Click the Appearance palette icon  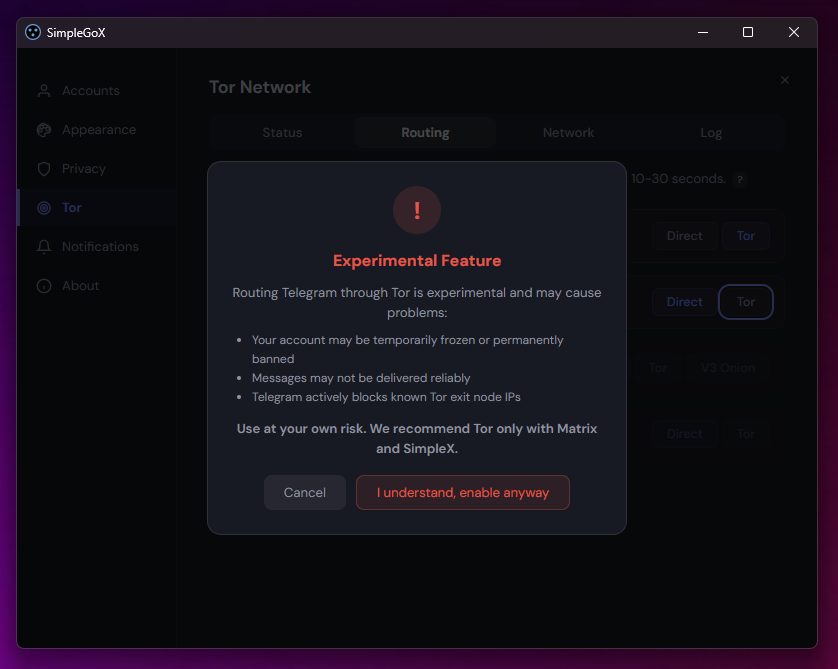point(44,130)
